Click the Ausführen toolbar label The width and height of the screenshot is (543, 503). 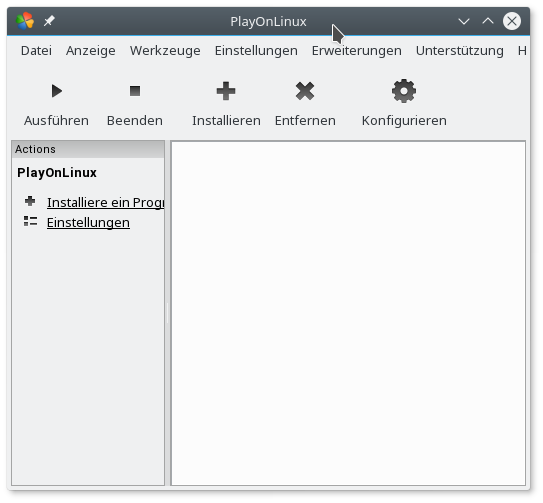pyautogui.click(x=56, y=121)
